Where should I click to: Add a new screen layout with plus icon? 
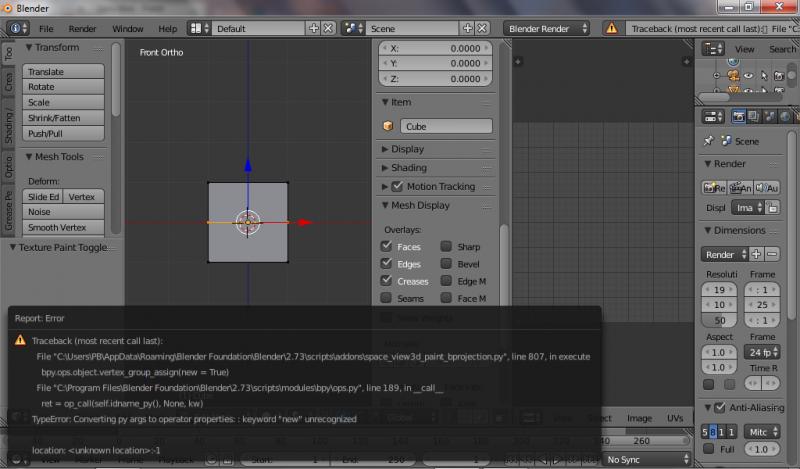[x=314, y=29]
